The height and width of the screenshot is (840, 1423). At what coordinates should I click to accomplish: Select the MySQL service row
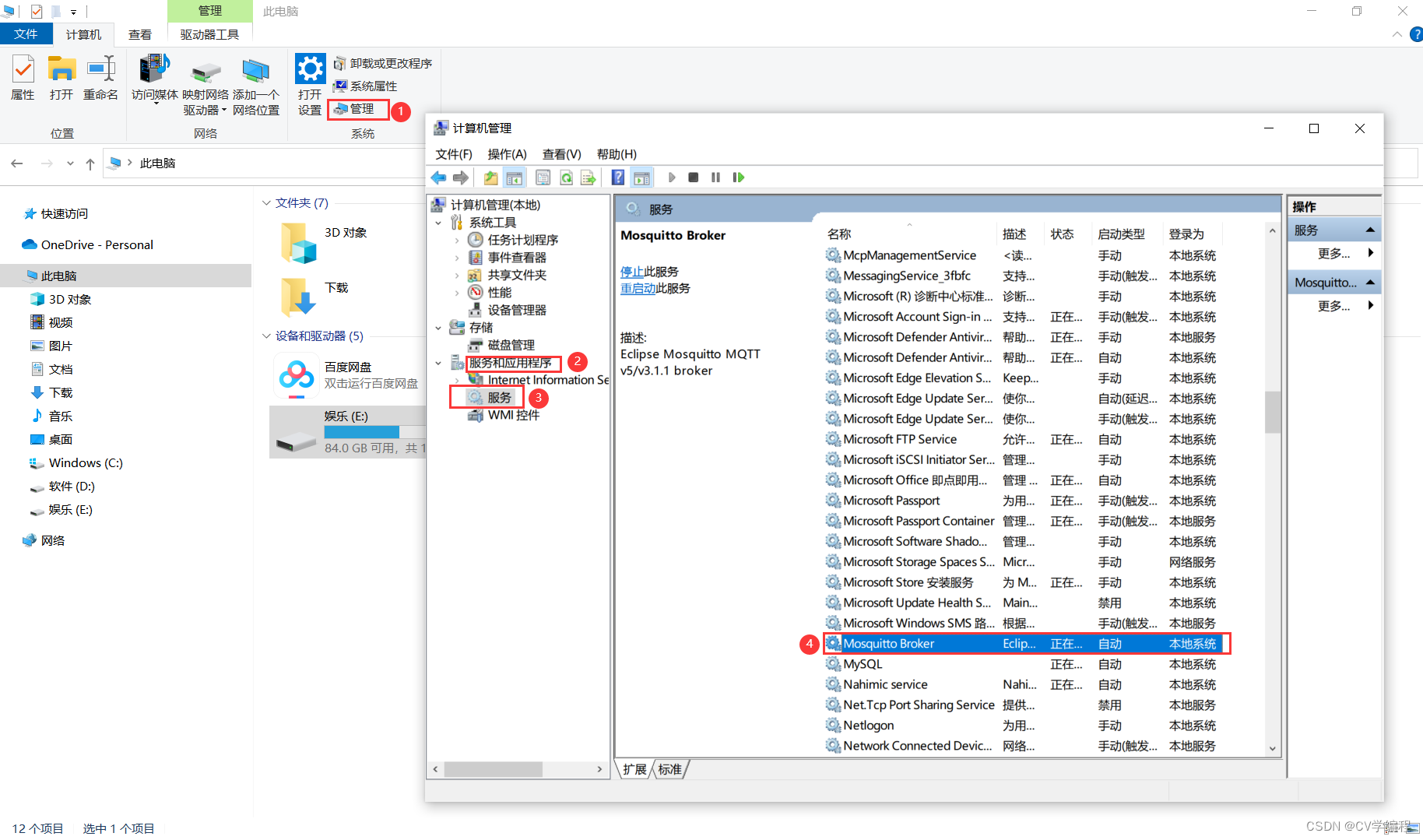(1025, 664)
